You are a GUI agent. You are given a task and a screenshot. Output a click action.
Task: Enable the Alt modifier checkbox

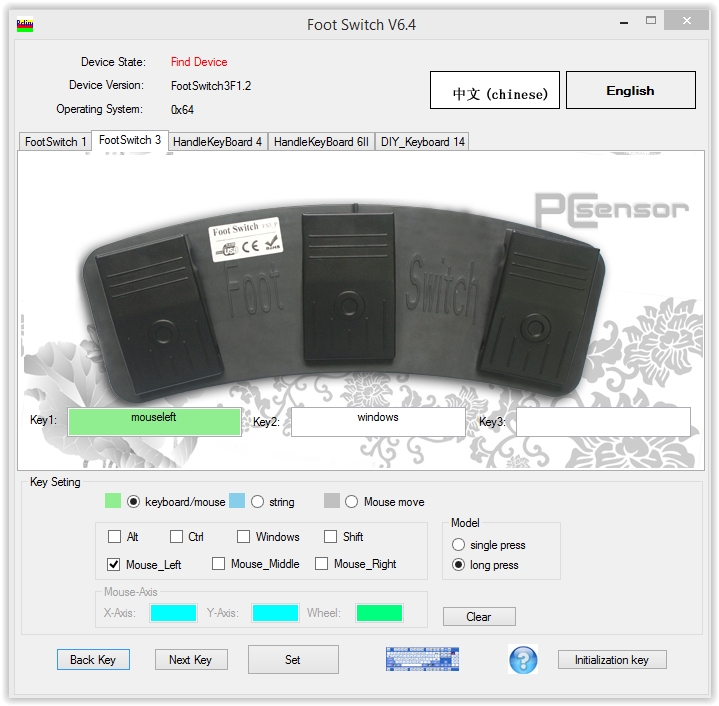(114, 536)
